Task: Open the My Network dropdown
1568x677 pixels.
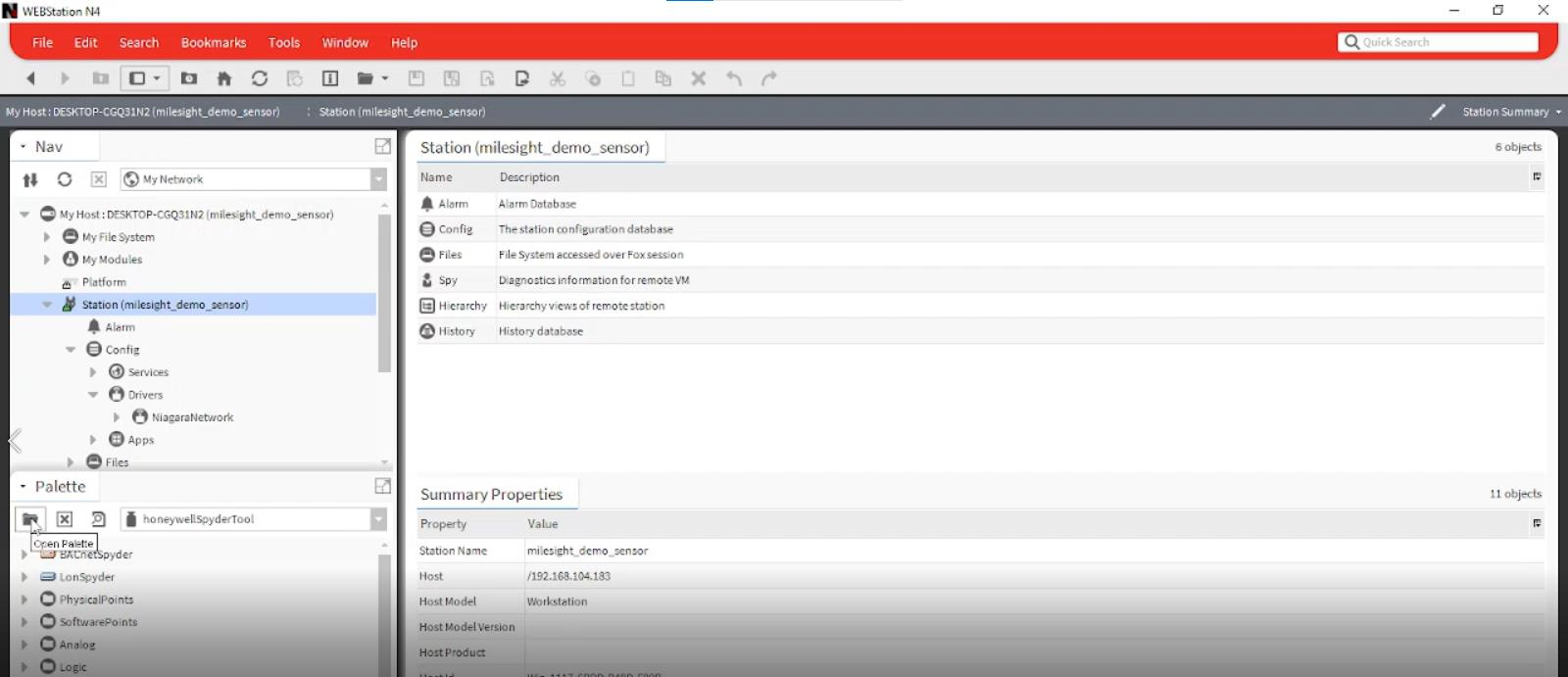Action: [378, 179]
